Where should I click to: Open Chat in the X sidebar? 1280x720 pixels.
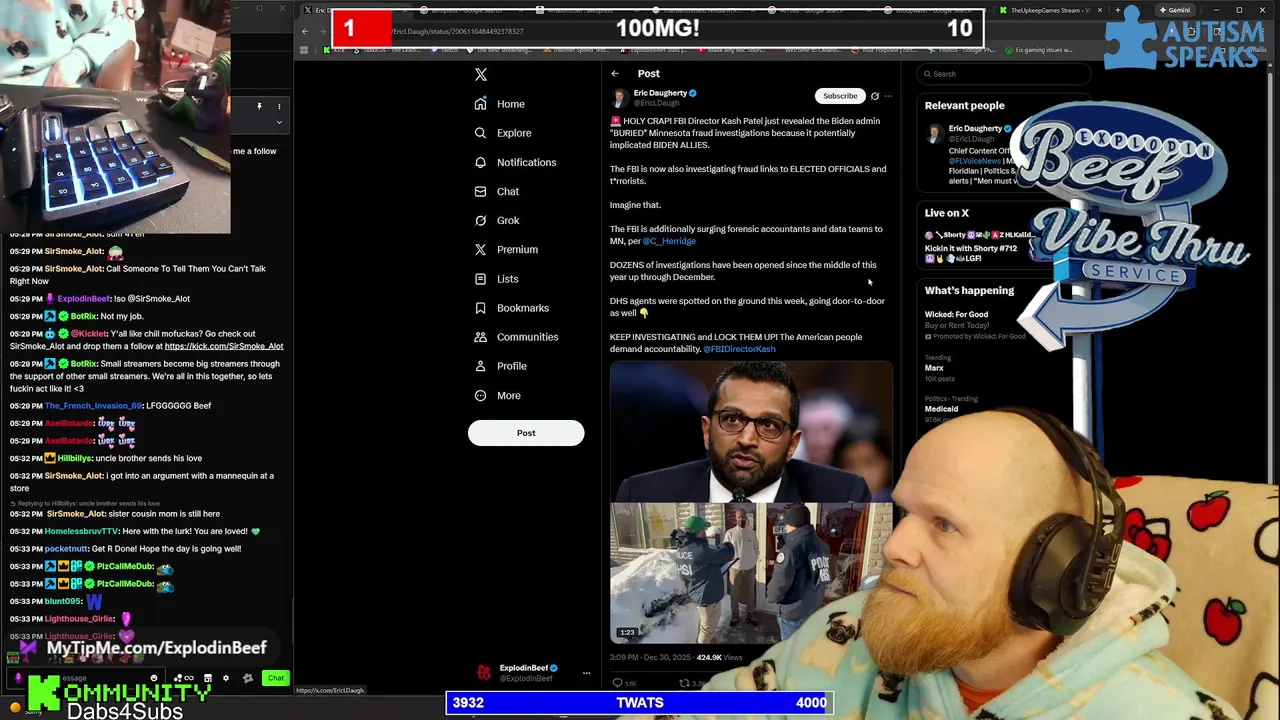click(x=496, y=191)
